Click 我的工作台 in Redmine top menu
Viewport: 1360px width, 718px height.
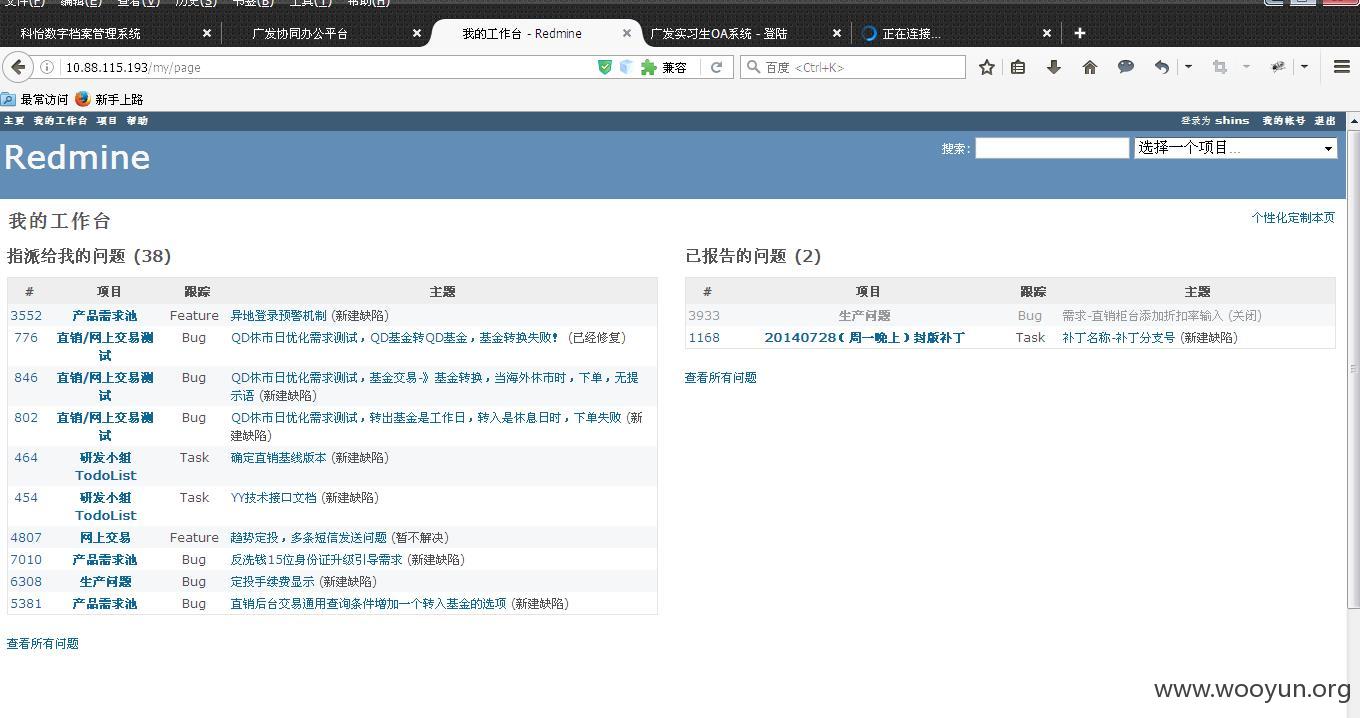click(60, 120)
